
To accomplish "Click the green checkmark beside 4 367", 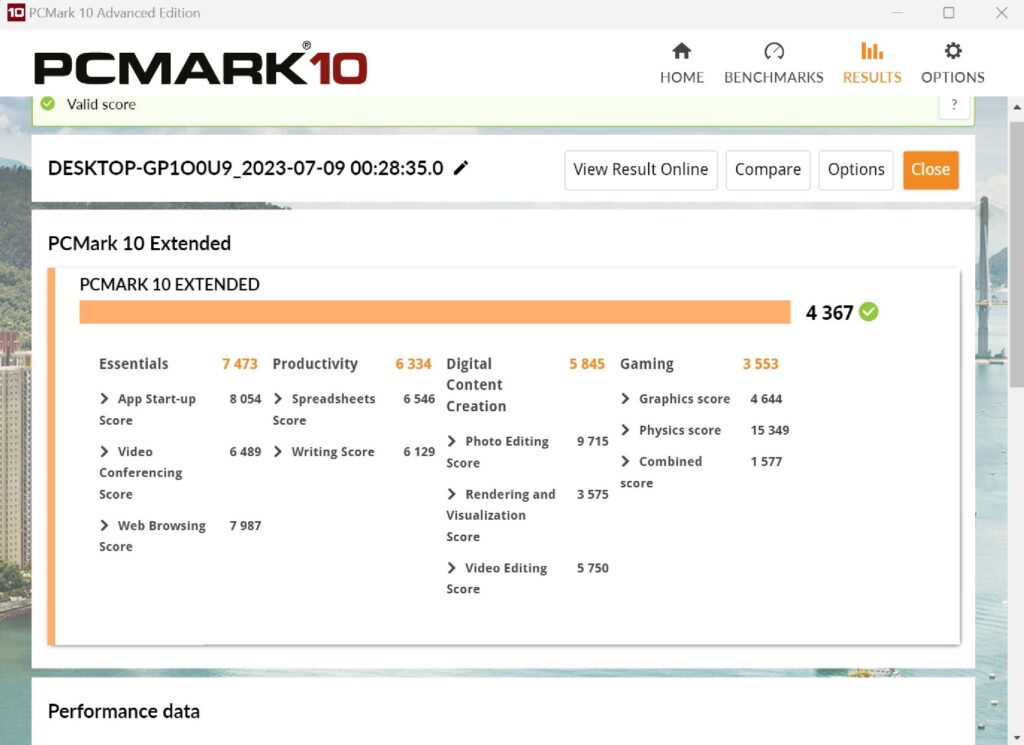I will tap(869, 312).
